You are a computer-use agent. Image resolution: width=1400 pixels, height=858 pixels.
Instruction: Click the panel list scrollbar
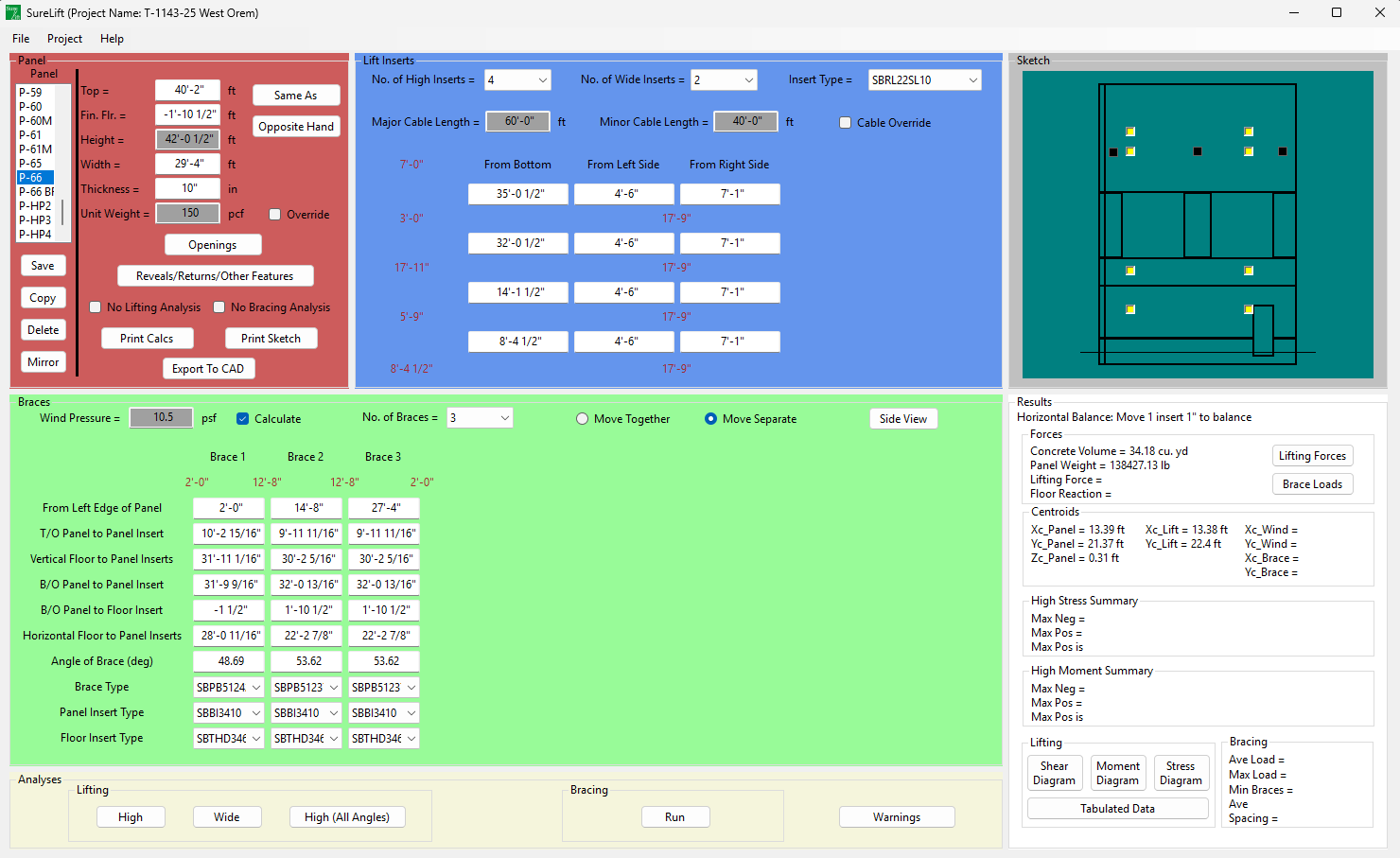click(x=63, y=213)
